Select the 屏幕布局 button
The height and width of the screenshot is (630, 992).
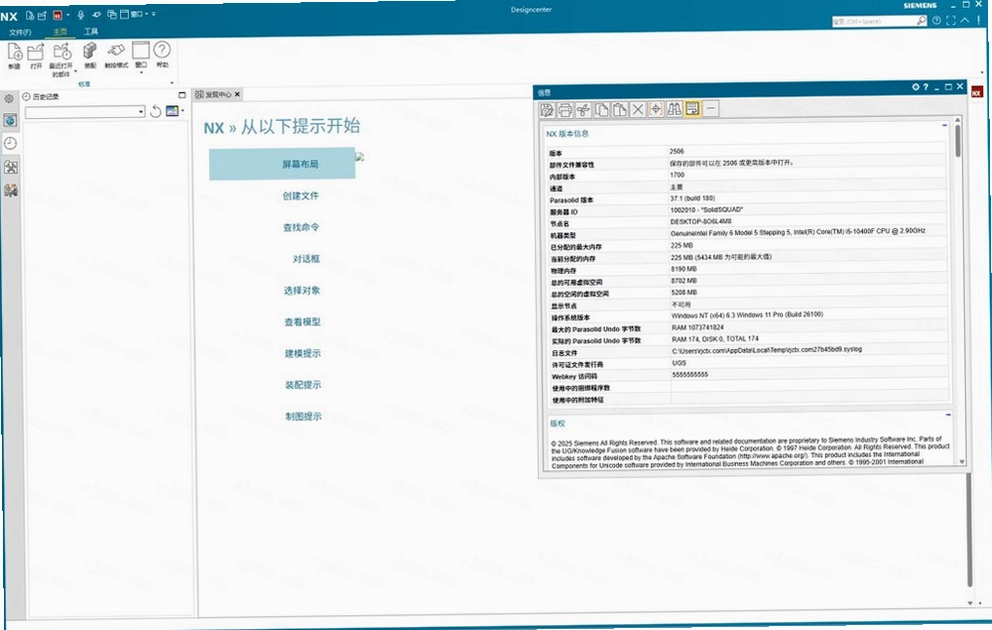[282, 164]
